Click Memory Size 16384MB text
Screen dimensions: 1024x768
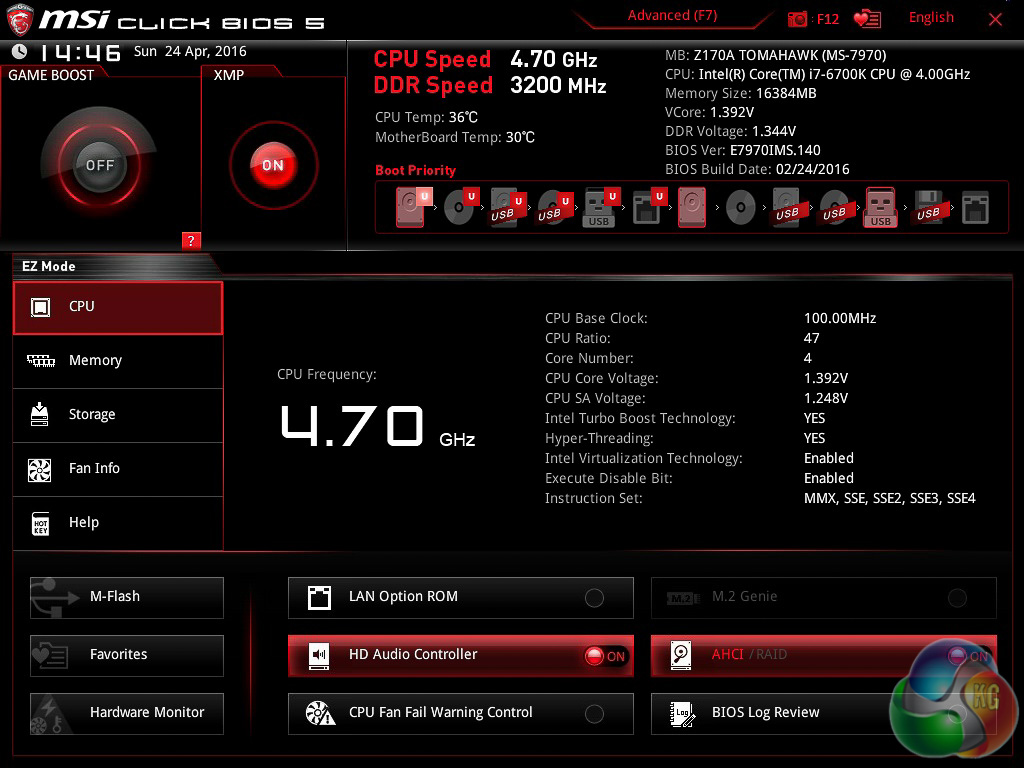point(741,93)
